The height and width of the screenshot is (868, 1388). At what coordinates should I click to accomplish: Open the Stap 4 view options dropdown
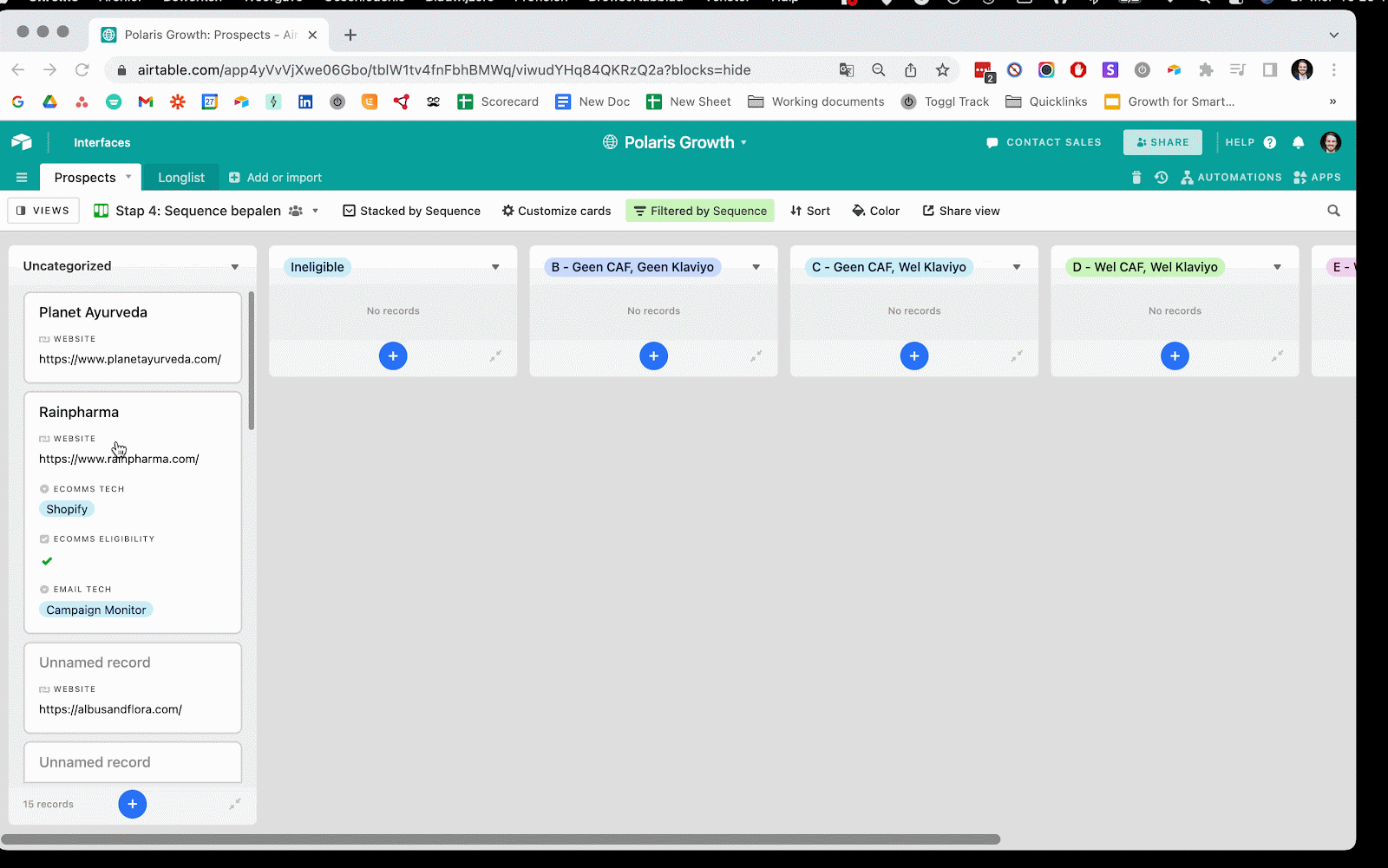click(315, 211)
